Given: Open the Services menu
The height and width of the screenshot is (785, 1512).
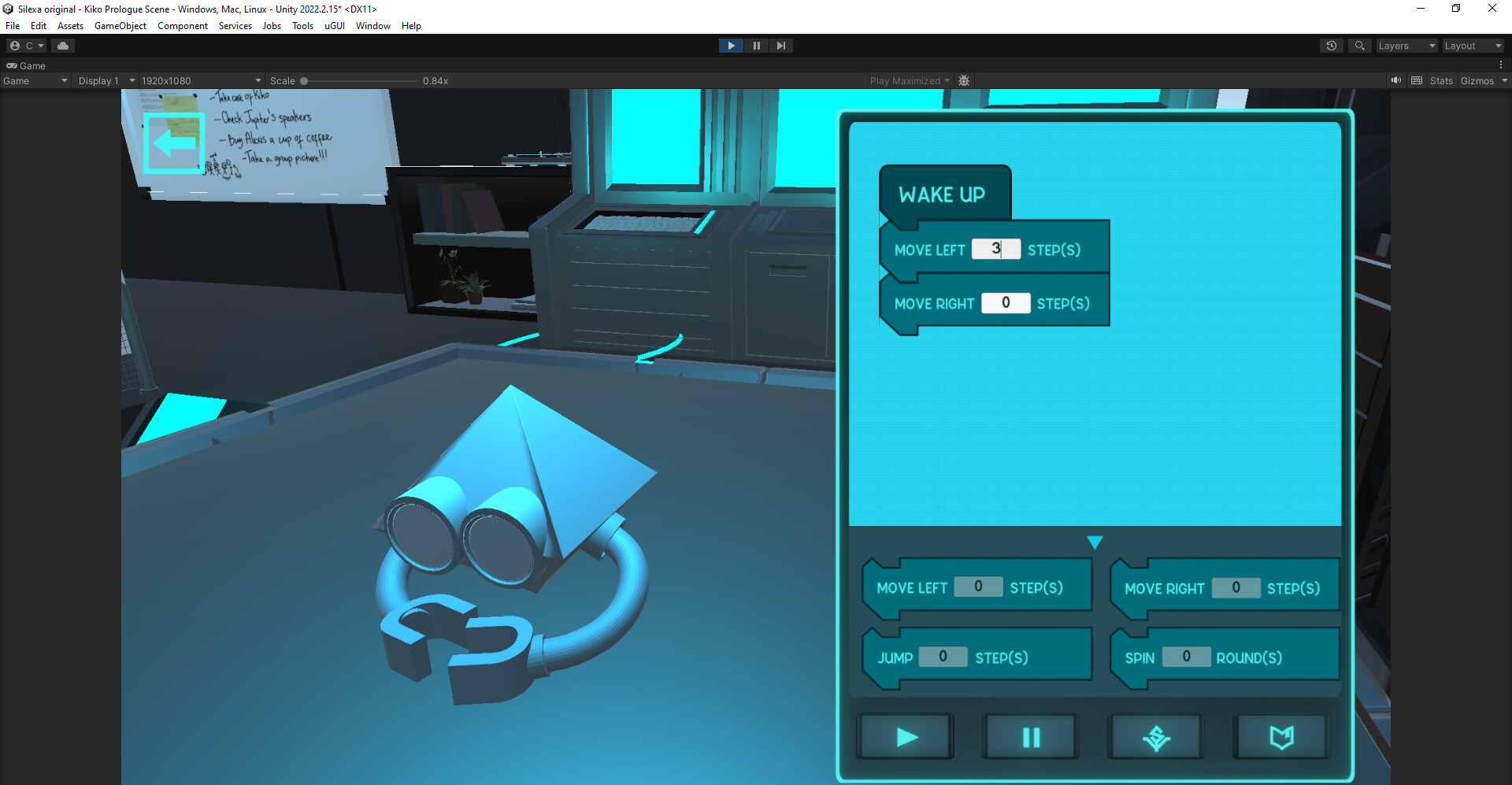Looking at the screenshot, I should click(235, 26).
